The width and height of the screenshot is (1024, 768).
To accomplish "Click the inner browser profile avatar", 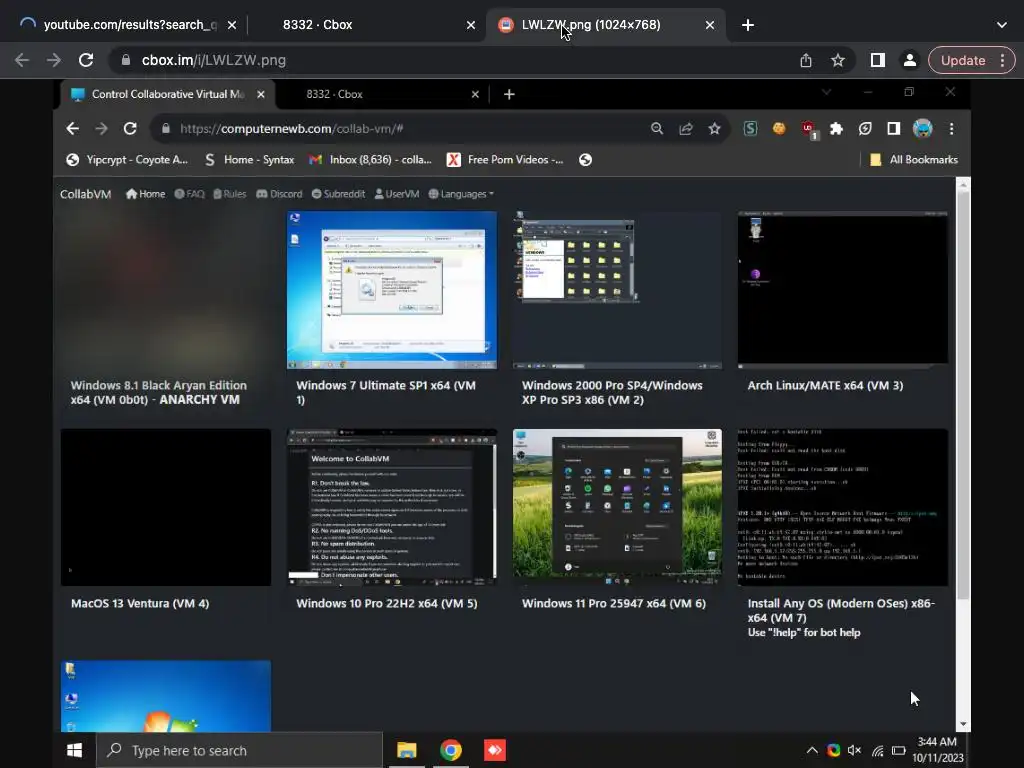I will (923, 129).
